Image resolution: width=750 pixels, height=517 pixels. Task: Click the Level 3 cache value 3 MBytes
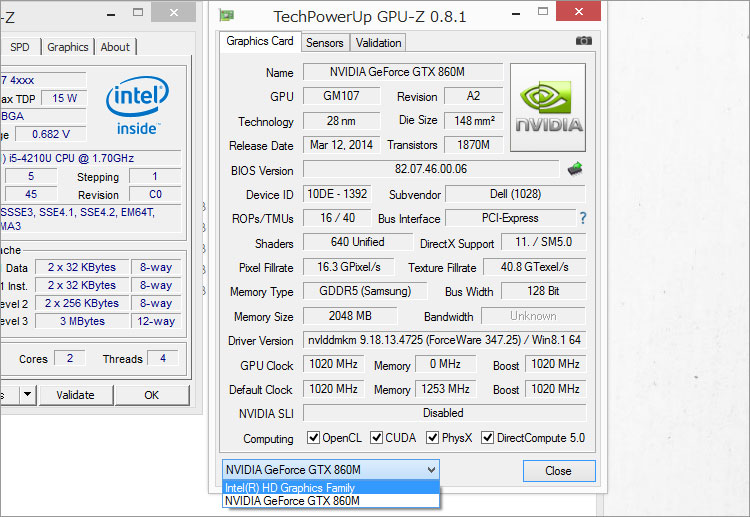point(82,321)
